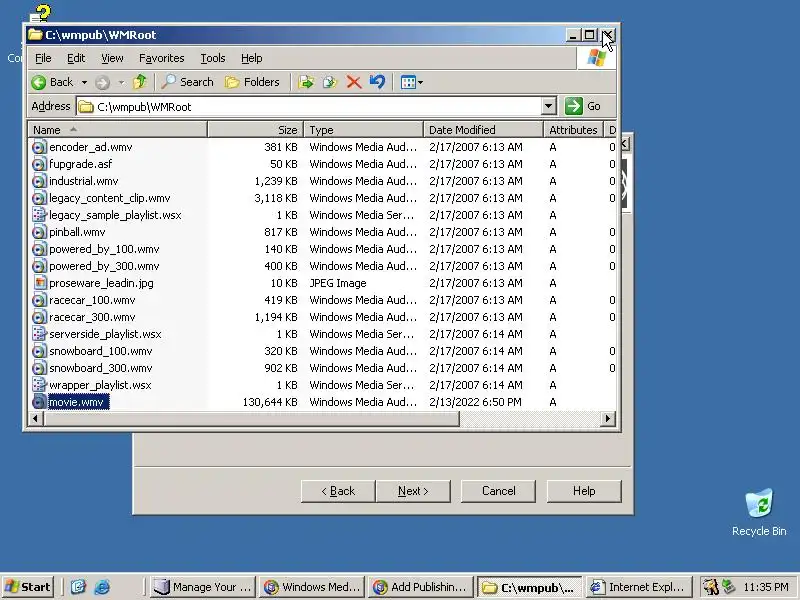Click the movie.wmv file name

coord(79,402)
